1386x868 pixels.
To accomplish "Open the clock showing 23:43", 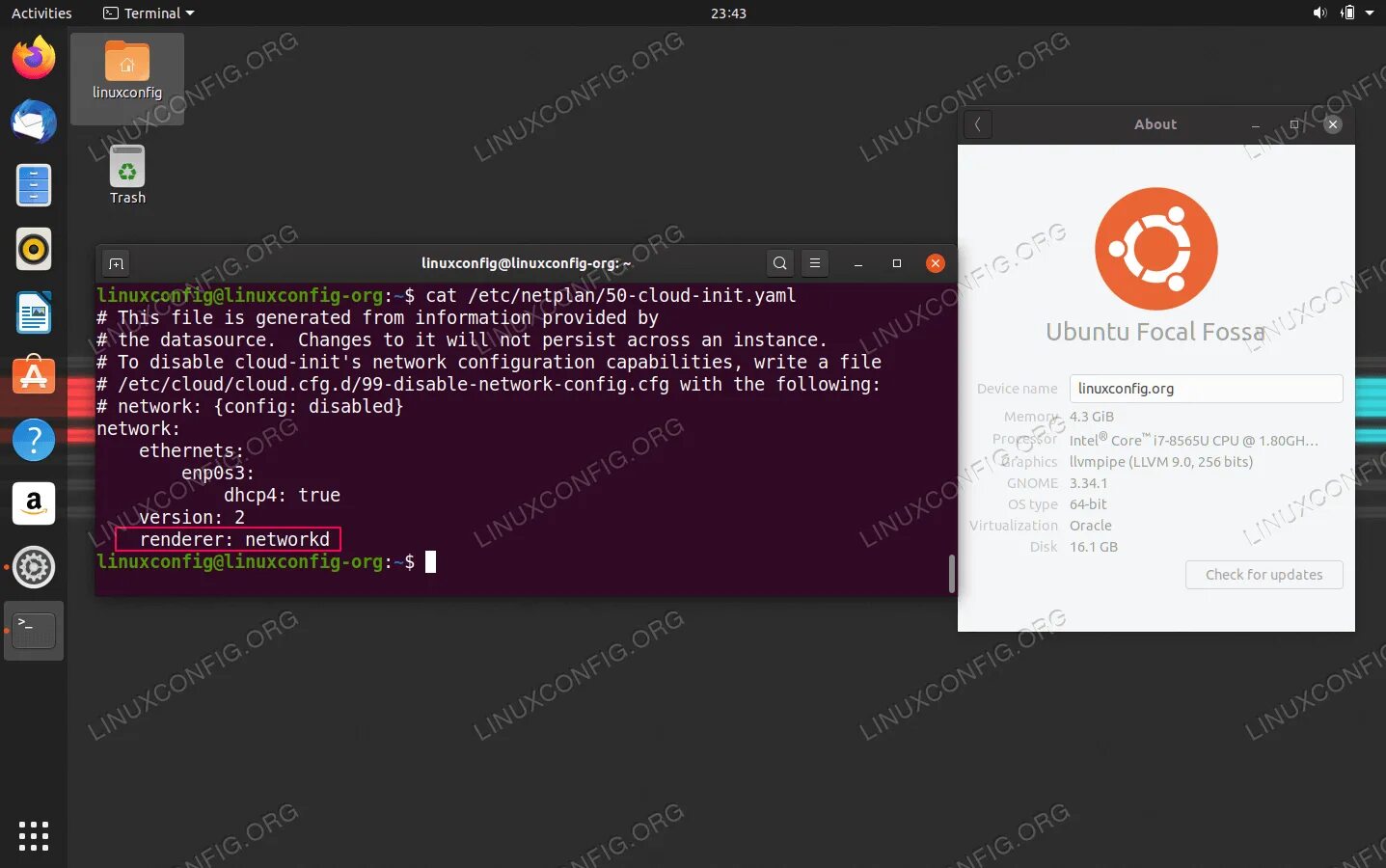I will pyautogui.click(x=728, y=14).
